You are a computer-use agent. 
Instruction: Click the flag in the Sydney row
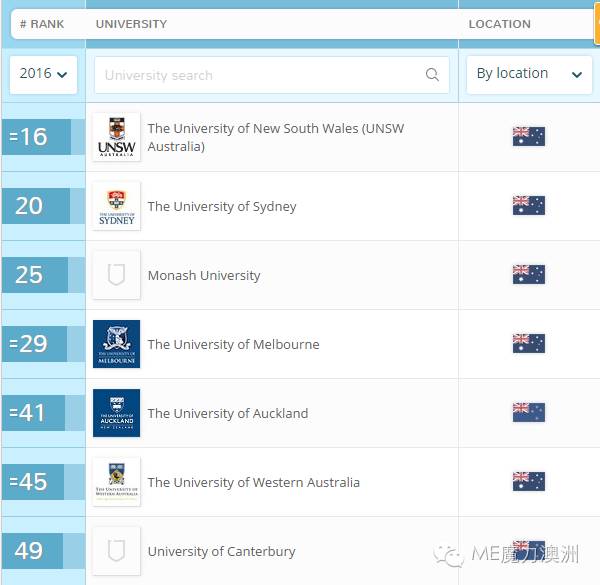point(529,205)
